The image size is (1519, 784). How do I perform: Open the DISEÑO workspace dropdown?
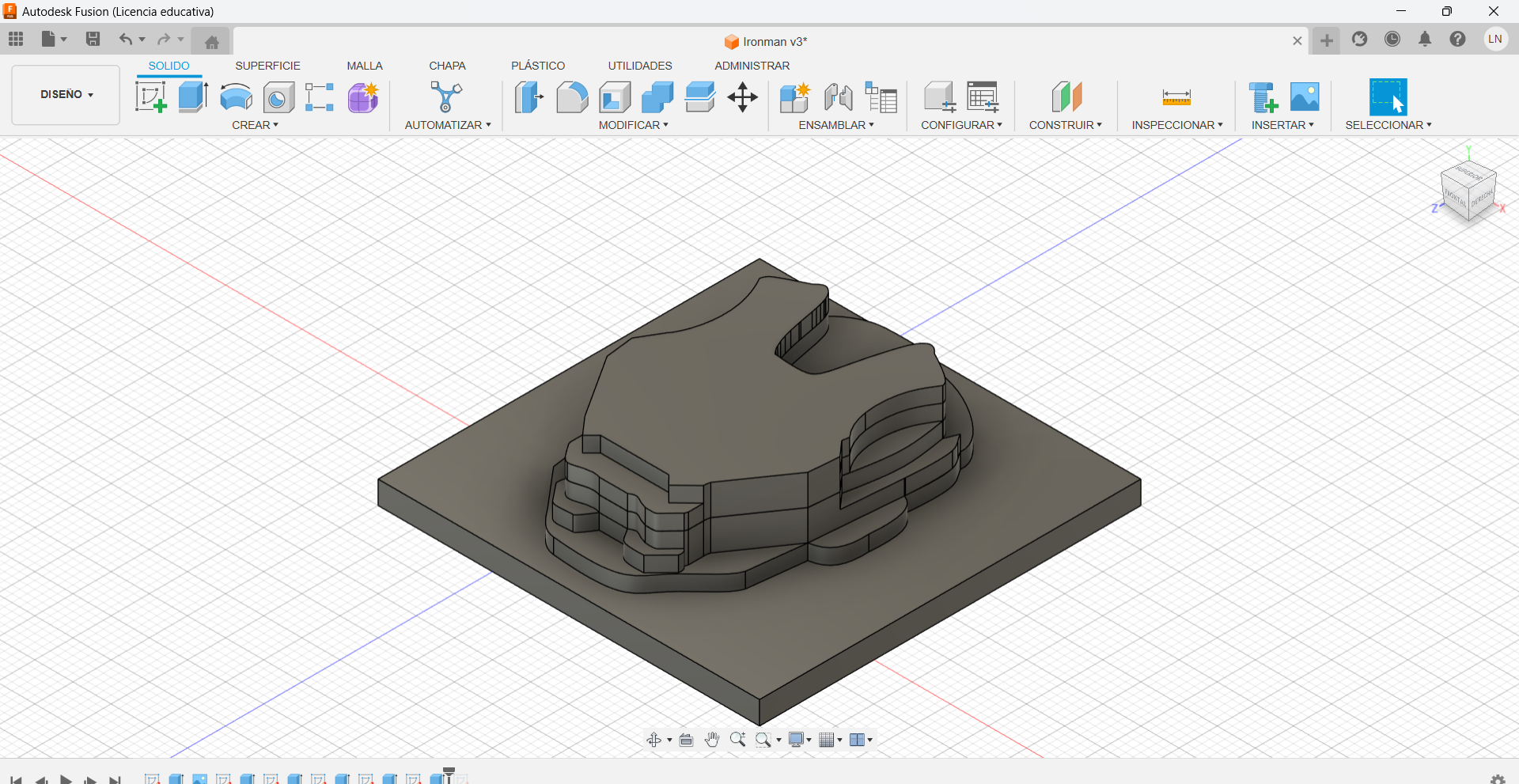point(66,95)
